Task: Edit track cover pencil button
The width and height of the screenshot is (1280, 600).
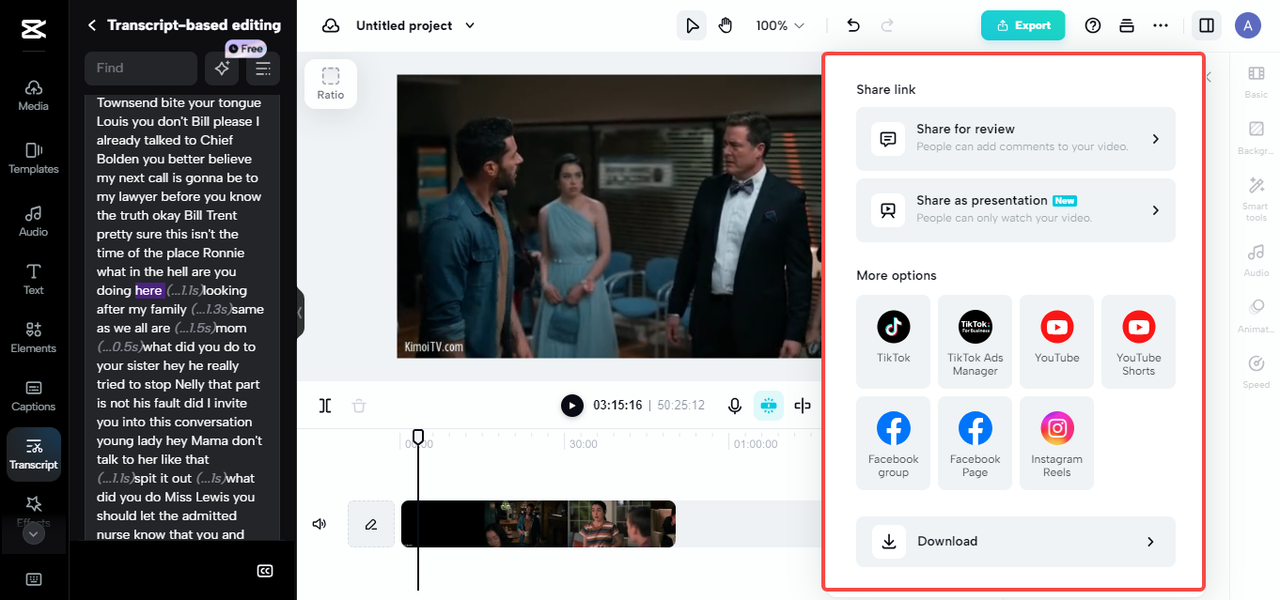Action: 371,524
